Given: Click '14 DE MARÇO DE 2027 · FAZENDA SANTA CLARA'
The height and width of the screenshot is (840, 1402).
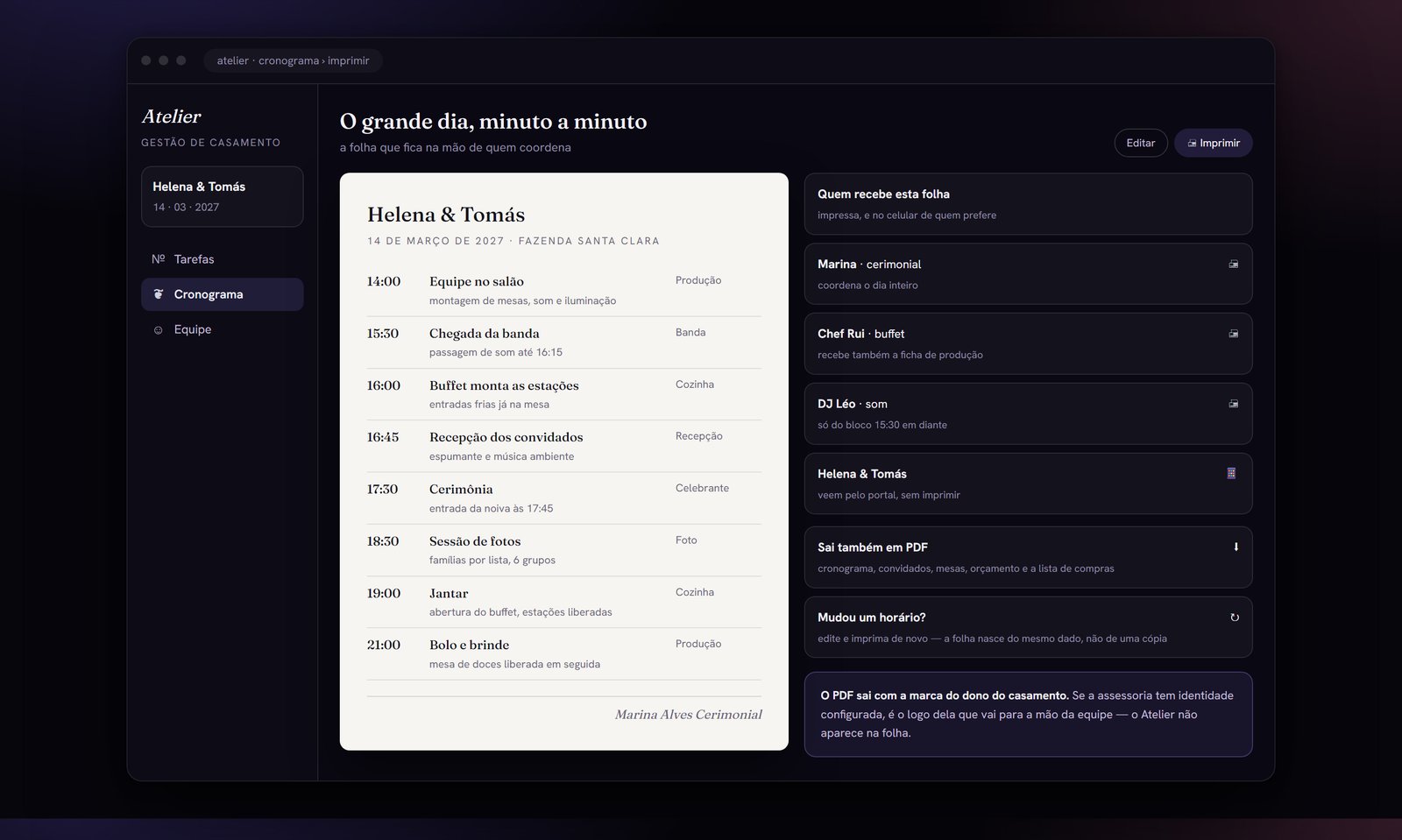Looking at the screenshot, I should [513, 241].
